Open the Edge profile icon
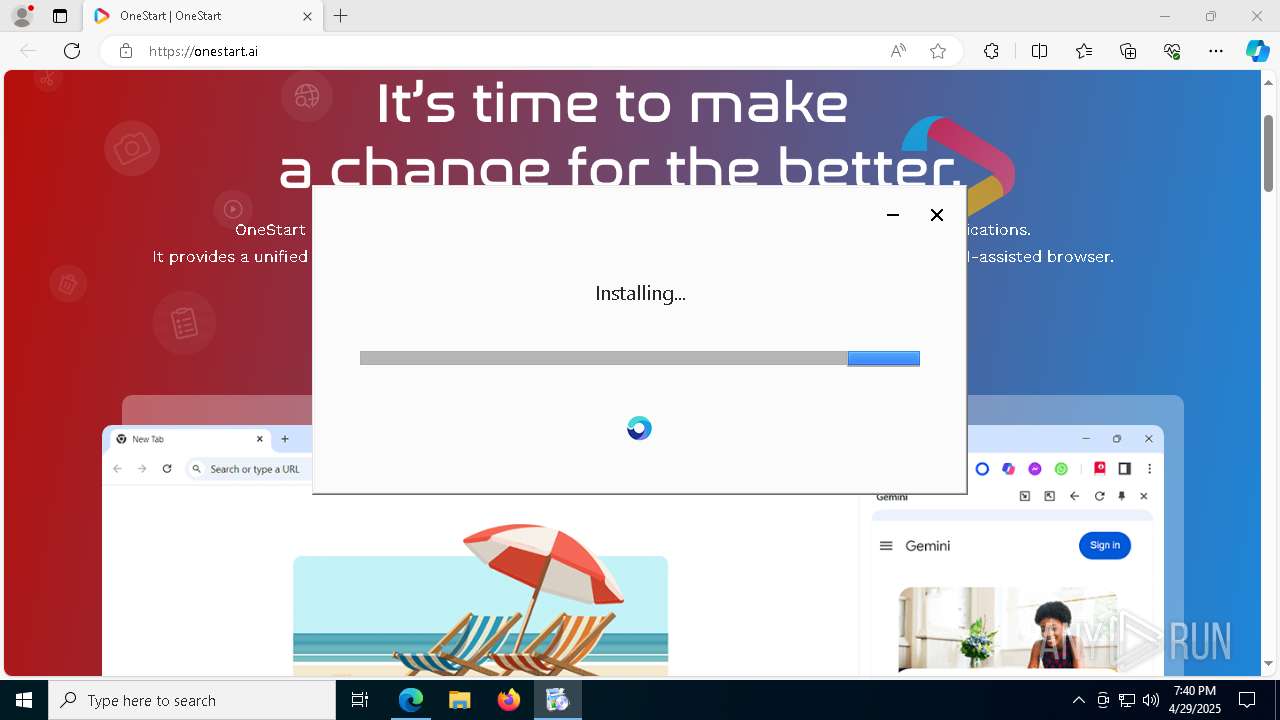Image resolution: width=1280 pixels, height=720 pixels. [x=22, y=16]
